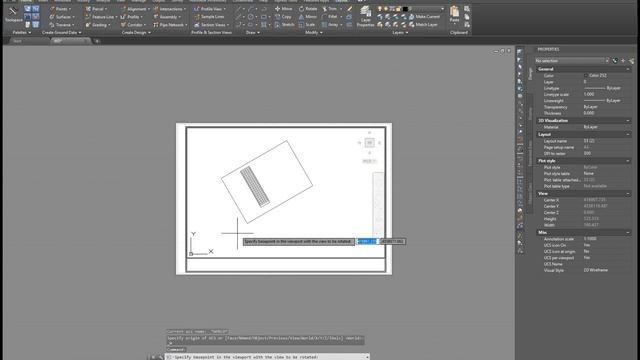Expand Create Ground Data panel
This screenshot has height=360, width=640.
click(x=61, y=32)
